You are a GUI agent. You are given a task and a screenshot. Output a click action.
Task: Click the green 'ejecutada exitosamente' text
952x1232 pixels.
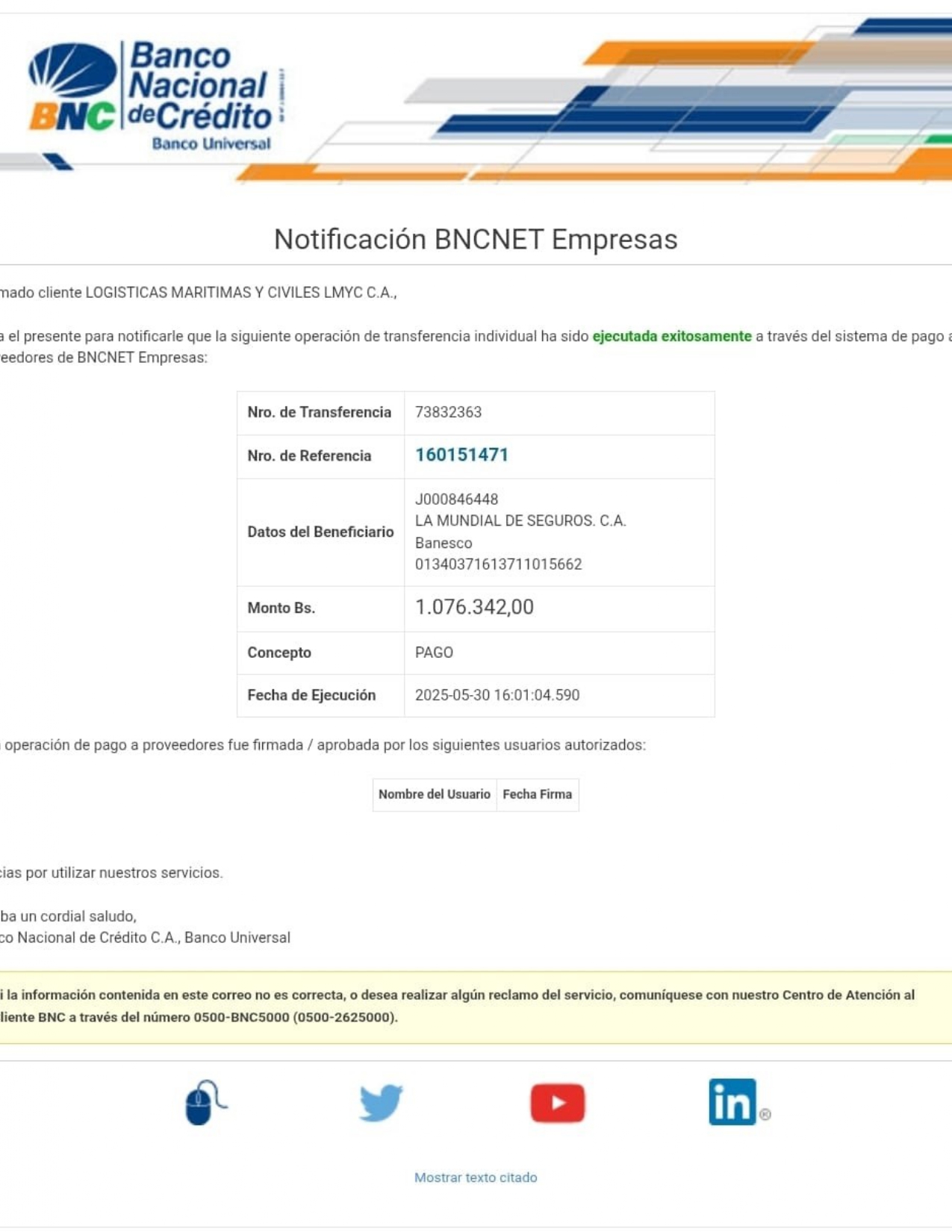(671, 337)
